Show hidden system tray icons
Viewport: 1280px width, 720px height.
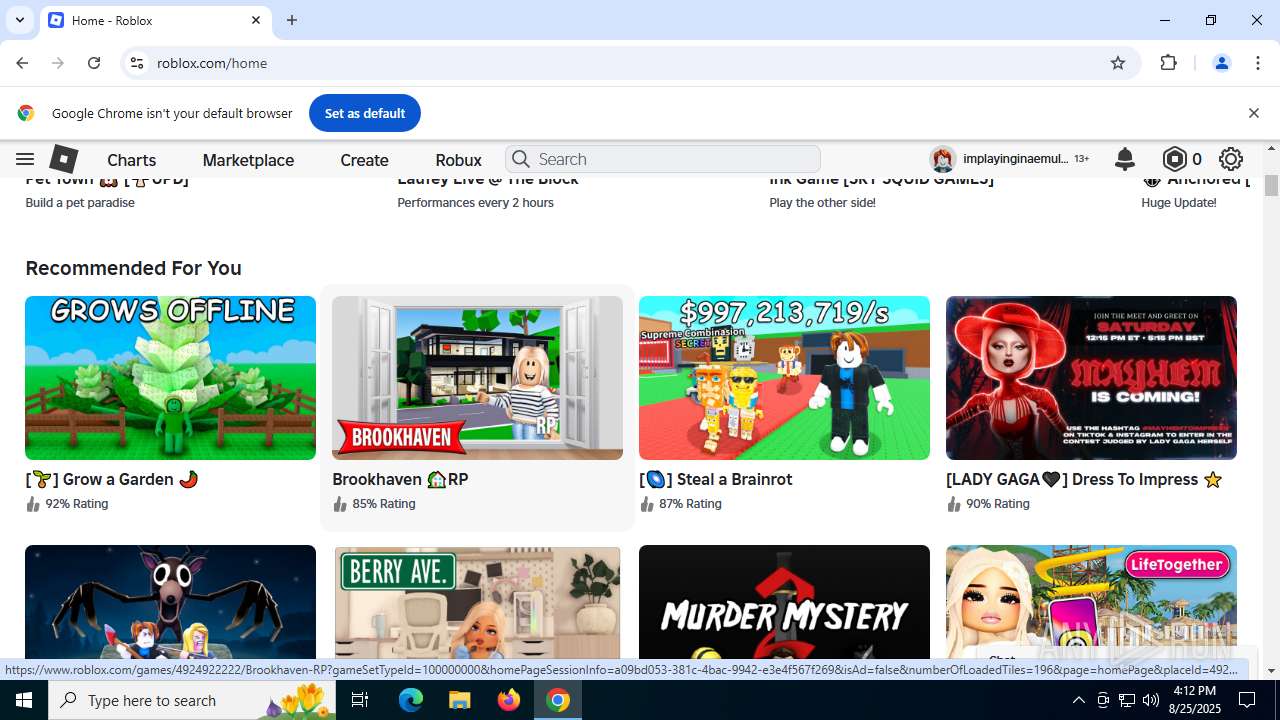1078,700
